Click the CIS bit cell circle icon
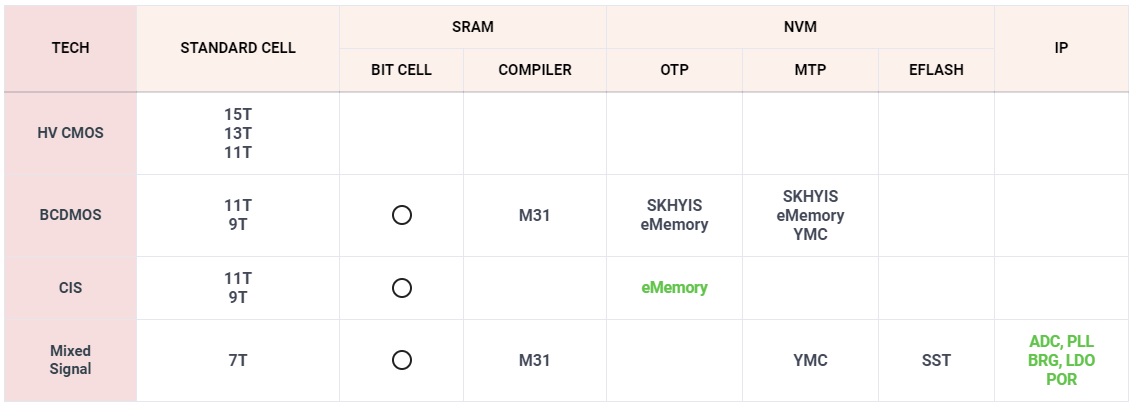This screenshot has width=1138, height=416. point(401,288)
